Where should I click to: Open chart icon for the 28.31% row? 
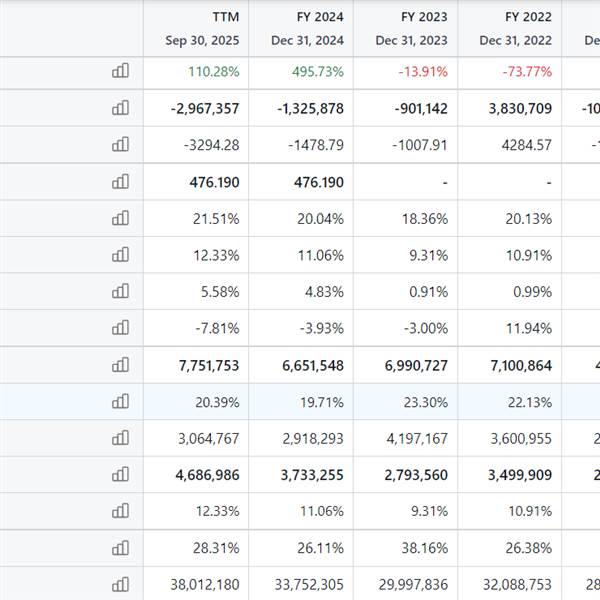(121, 548)
